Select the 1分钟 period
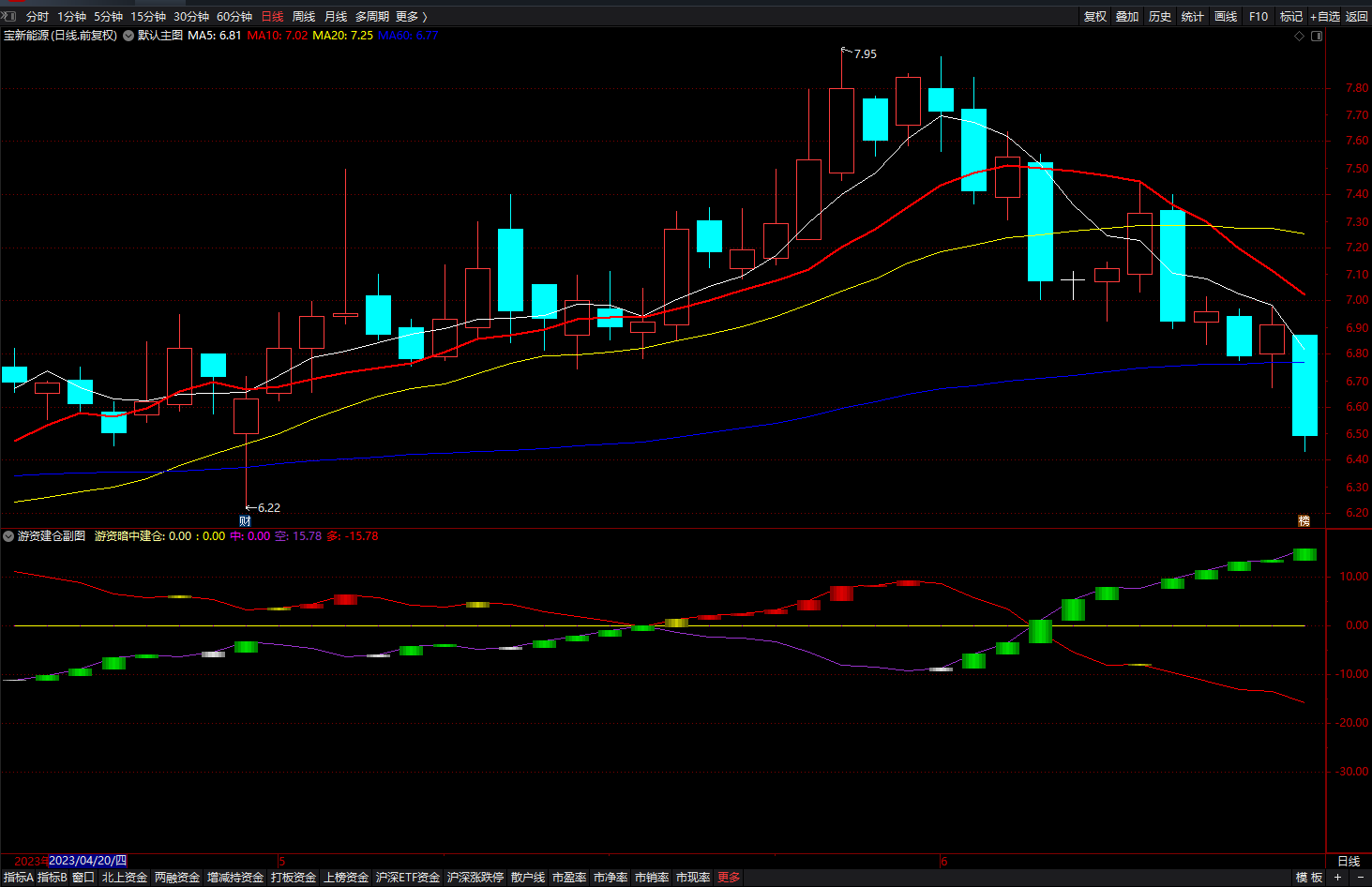Screen dimensions: 1372x887 point(72,17)
